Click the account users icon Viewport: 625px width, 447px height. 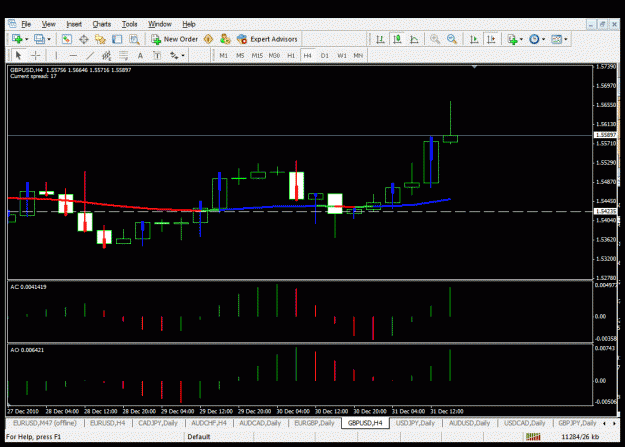[225, 39]
